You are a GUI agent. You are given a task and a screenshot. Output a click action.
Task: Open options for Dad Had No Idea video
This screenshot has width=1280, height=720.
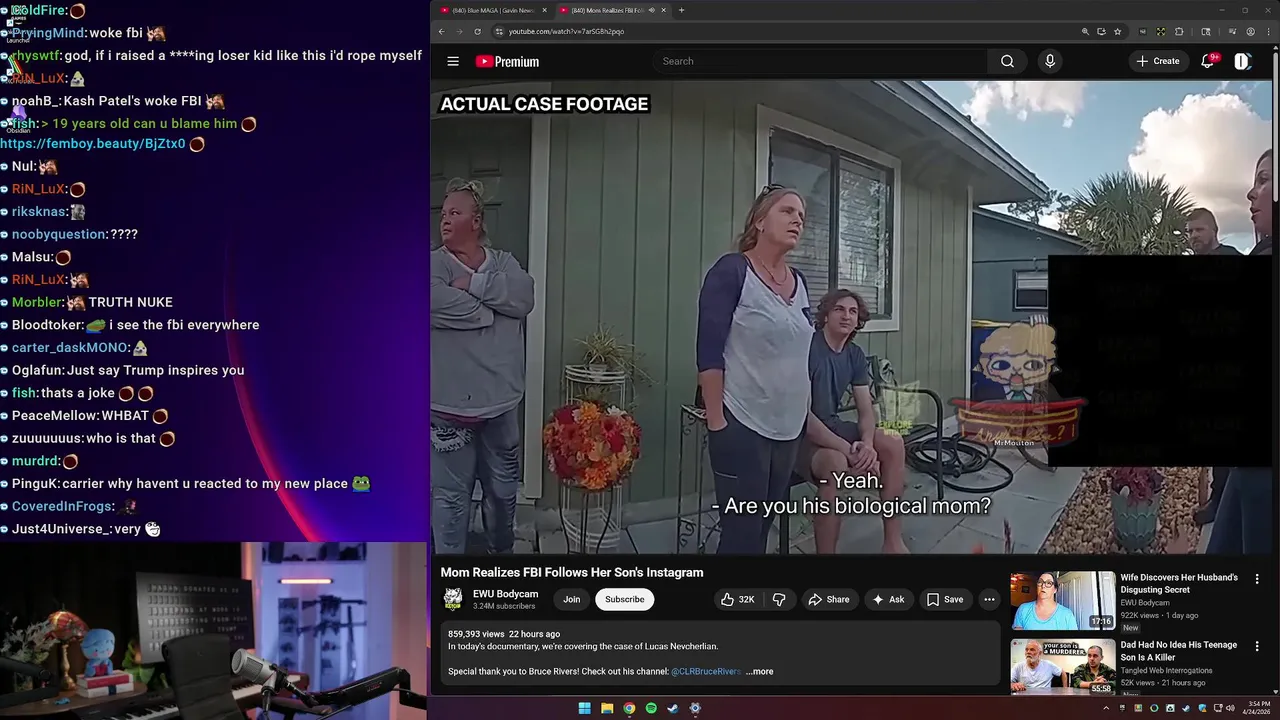coord(1257,646)
